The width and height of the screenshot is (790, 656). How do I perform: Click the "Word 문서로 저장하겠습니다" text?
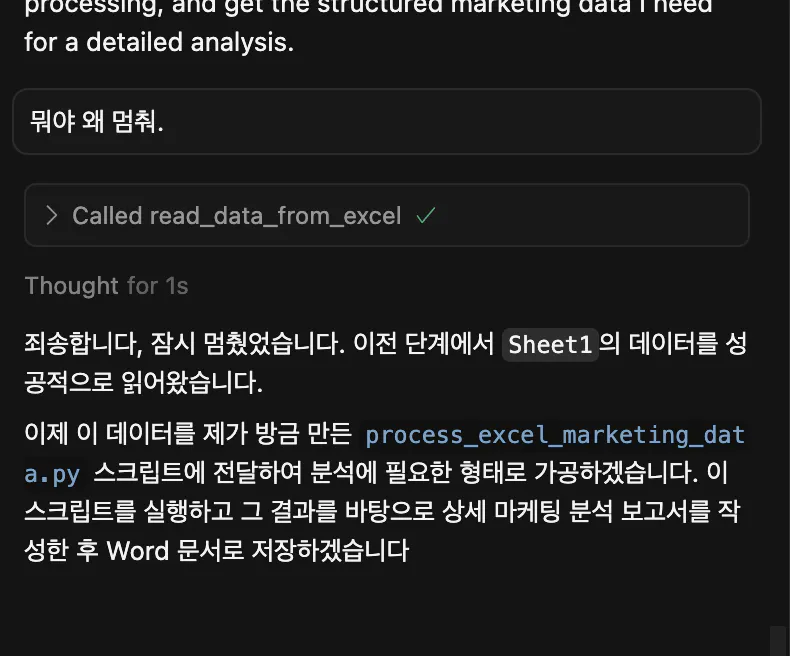point(257,551)
